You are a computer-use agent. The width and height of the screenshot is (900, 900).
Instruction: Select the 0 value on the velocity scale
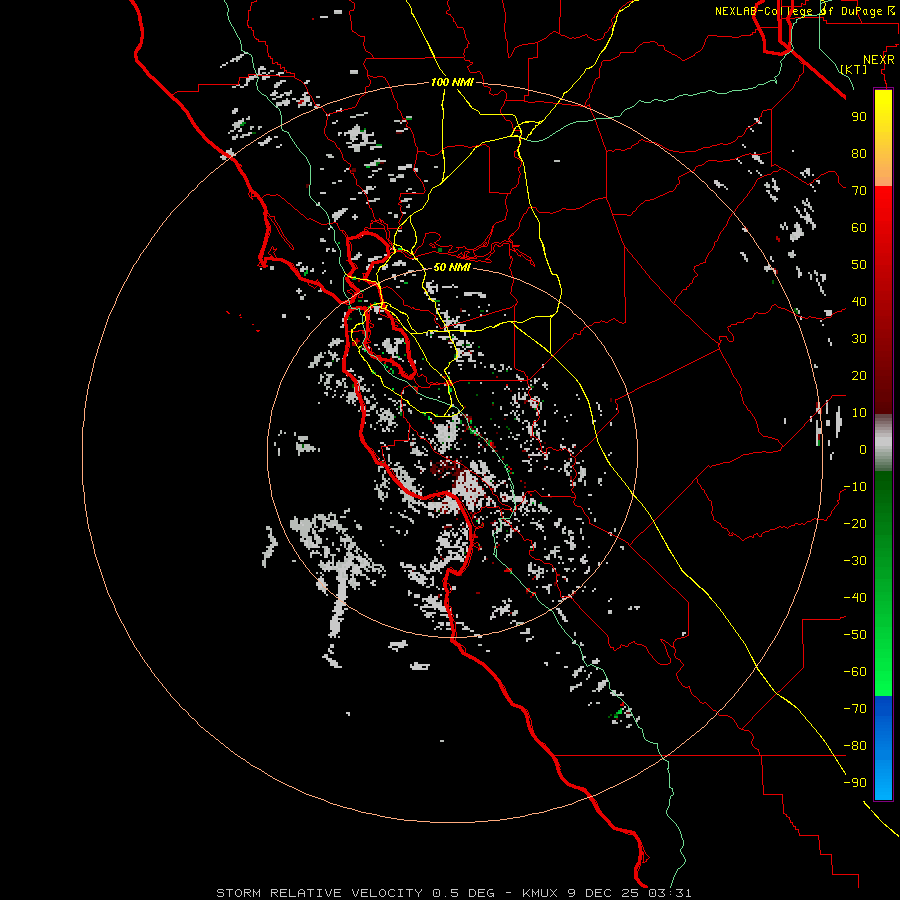click(863, 449)
